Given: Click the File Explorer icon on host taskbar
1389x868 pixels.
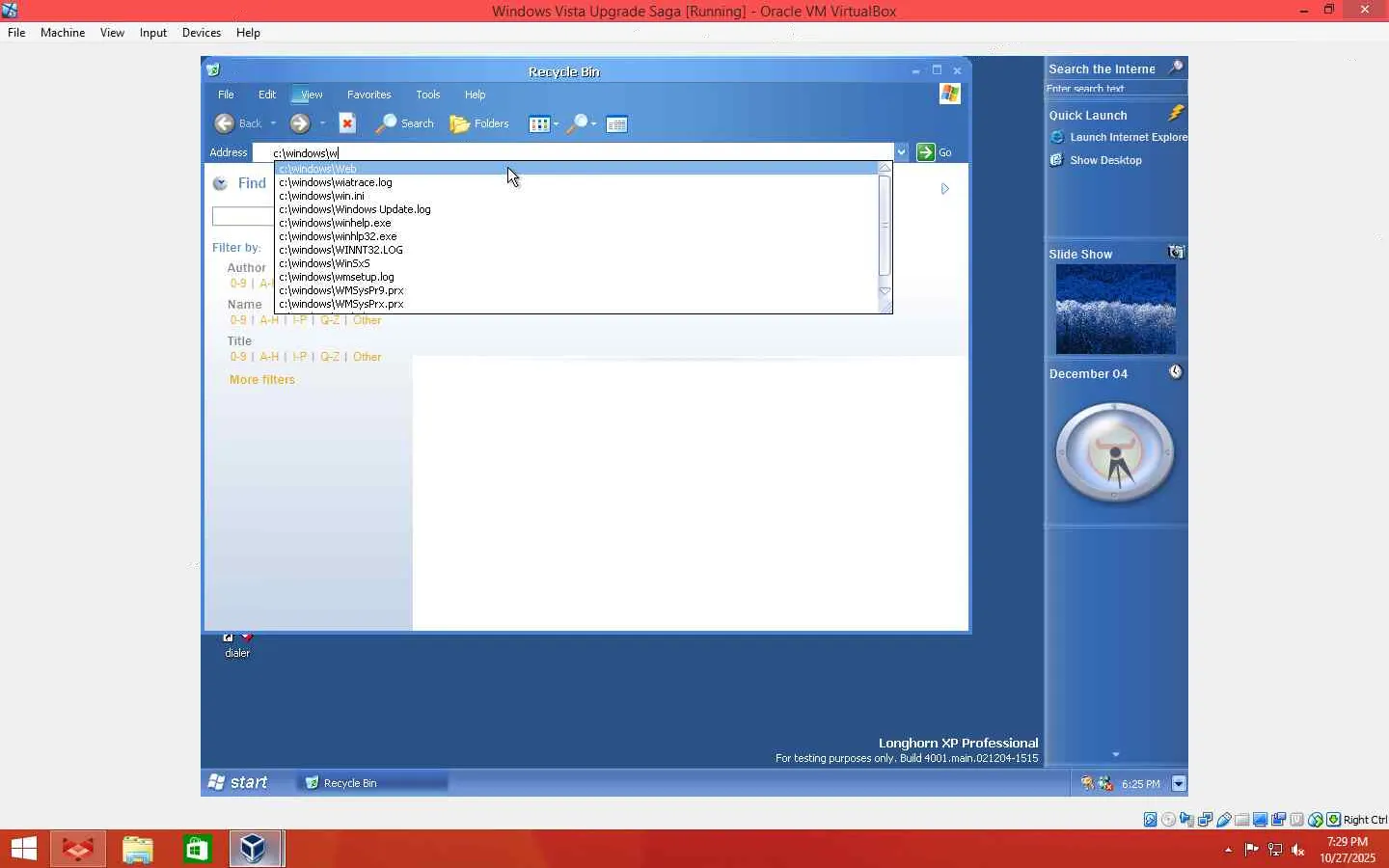Looking at the screenshot, I should pos(138,849).
